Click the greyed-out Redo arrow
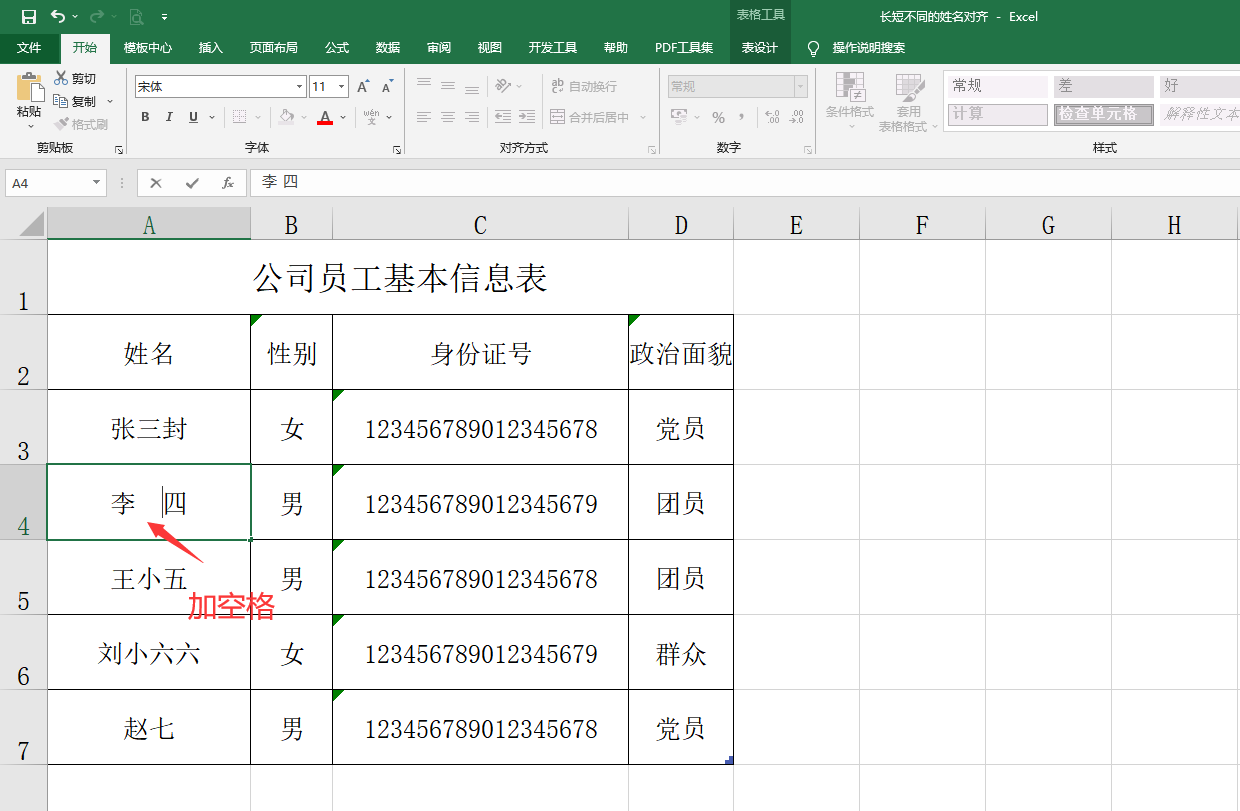 [x=96, y=16]
